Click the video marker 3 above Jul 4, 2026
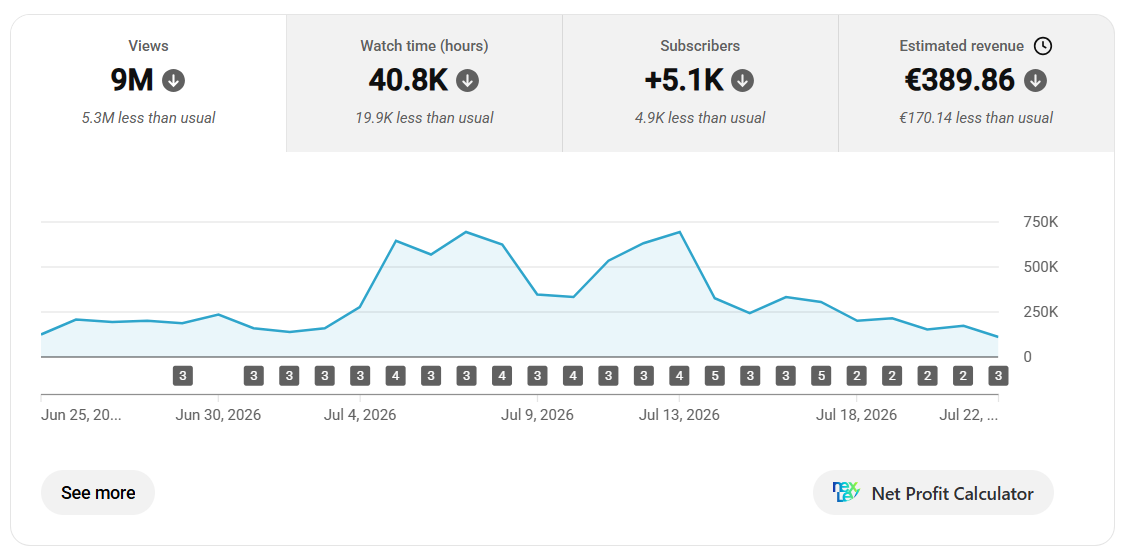The width and height of the screenshot is (1121, 556). click(x=360, y=376)
